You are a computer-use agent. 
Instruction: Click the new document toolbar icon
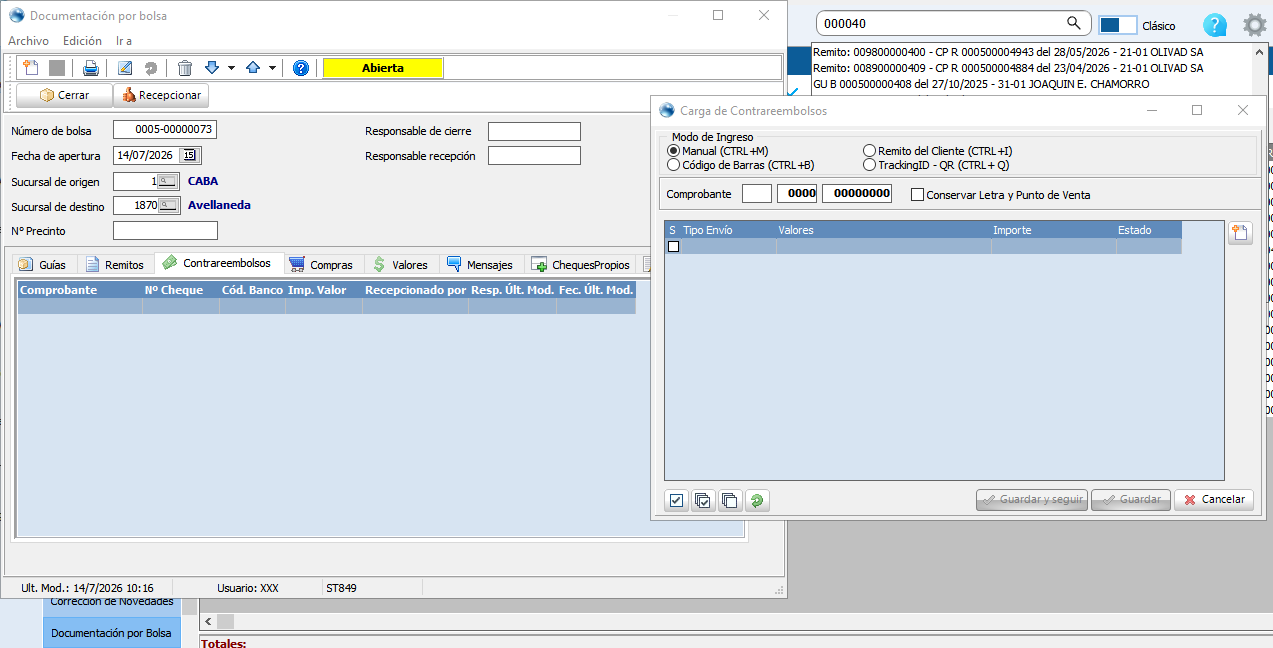[30, 68]
